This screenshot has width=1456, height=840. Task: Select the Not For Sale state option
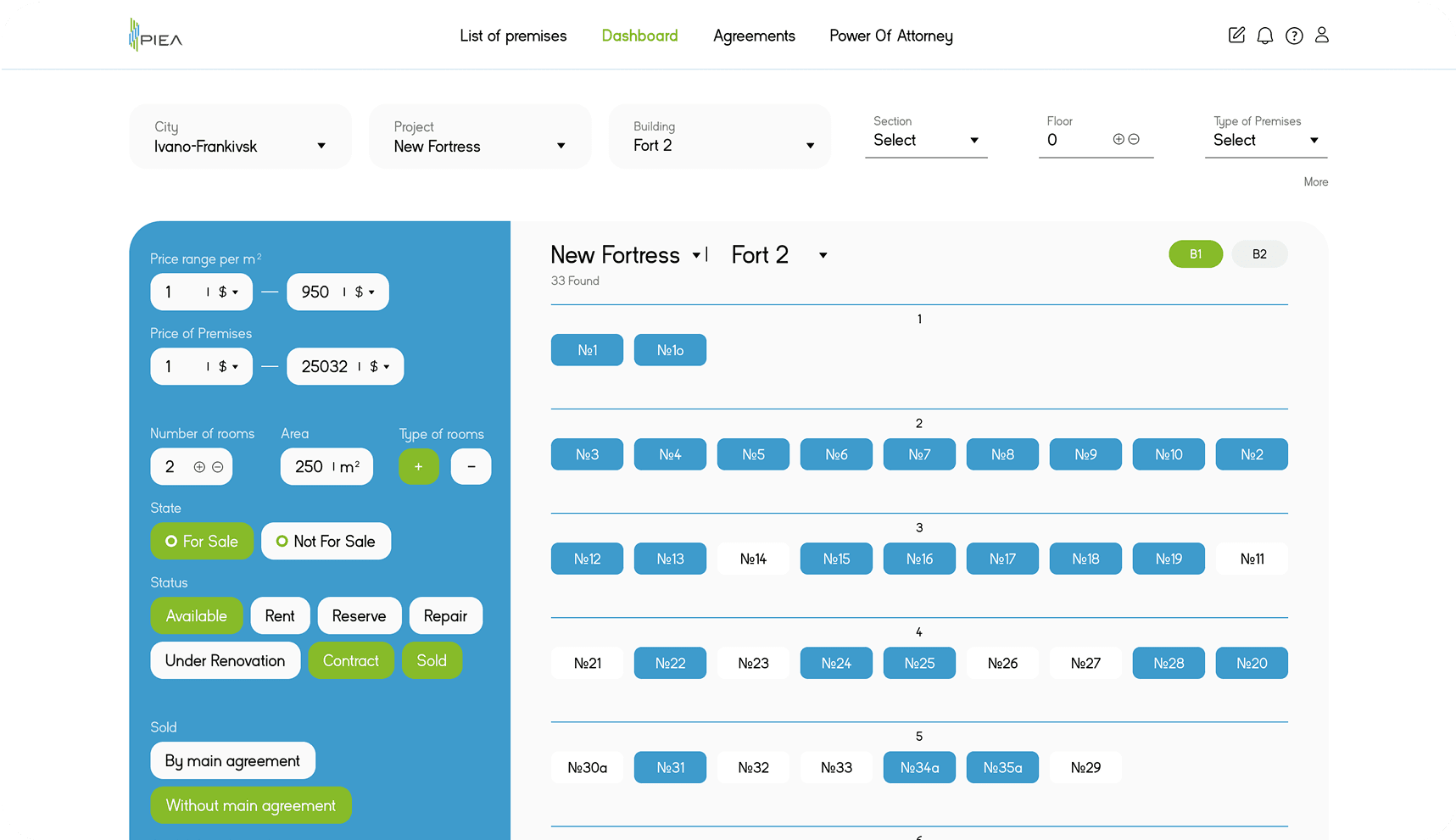tap(326, 542)
